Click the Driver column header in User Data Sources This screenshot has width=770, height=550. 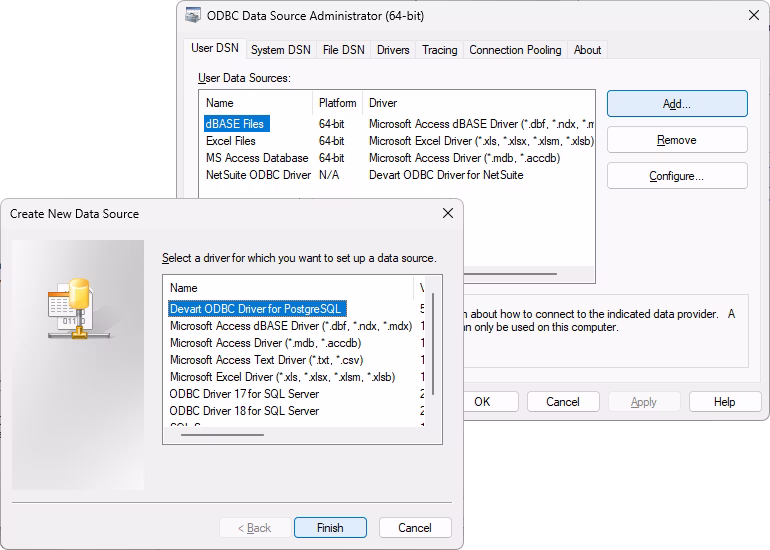click(x=478, y=103)
